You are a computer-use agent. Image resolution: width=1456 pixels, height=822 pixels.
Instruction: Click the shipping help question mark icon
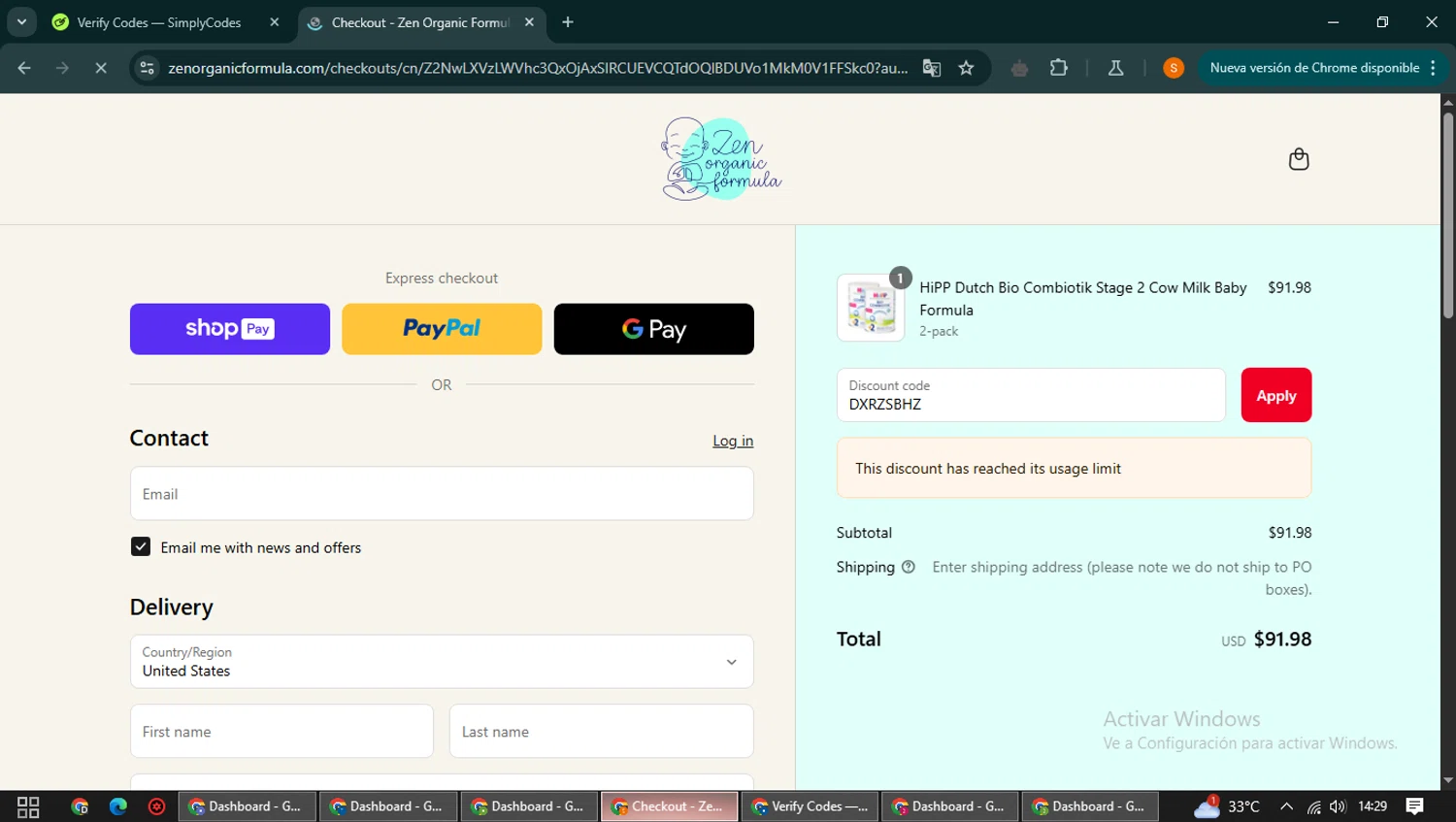pyautogui.click(x=908, y=568)
